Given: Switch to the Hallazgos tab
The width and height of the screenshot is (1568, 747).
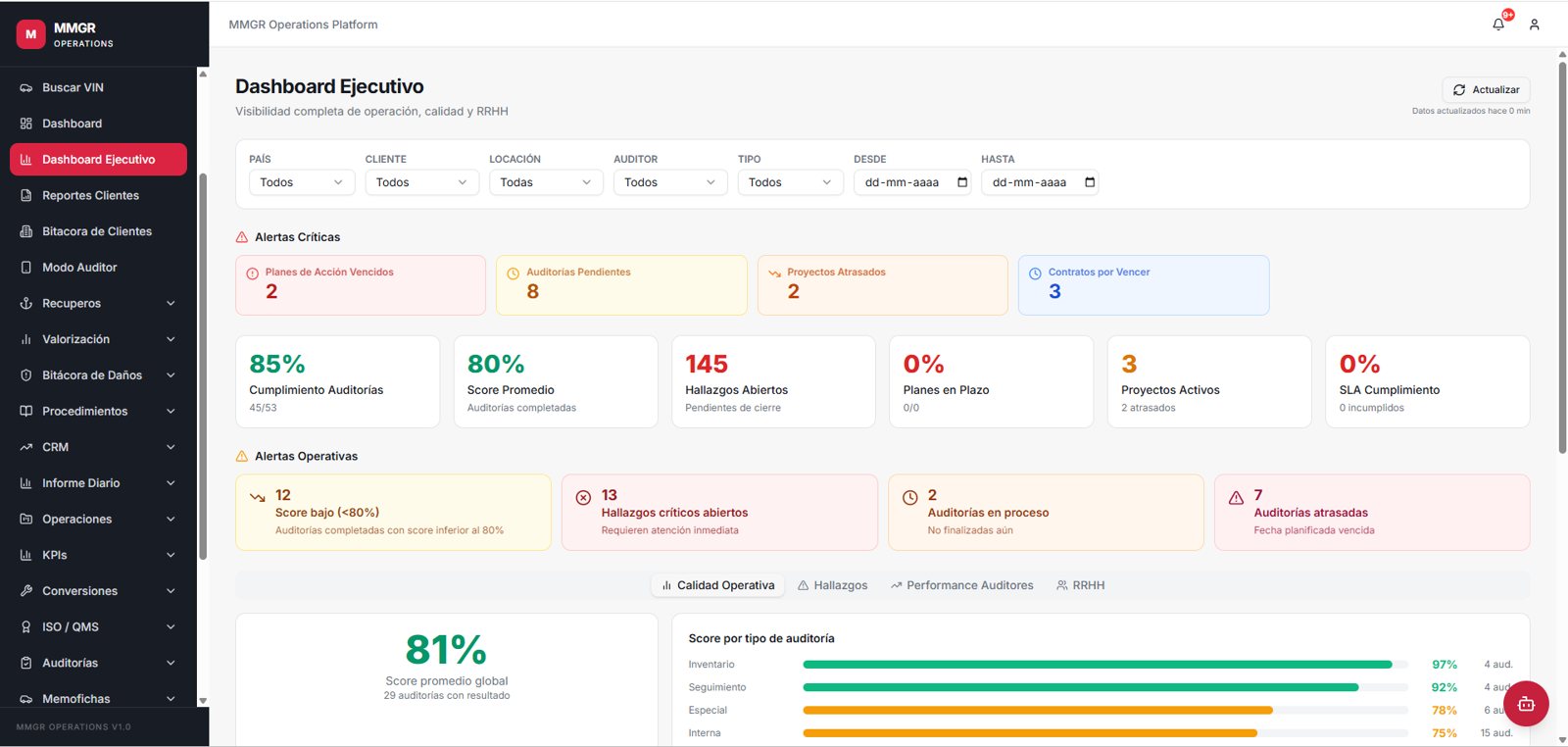Looking at the screenshot, I should [x=832, y=585].
